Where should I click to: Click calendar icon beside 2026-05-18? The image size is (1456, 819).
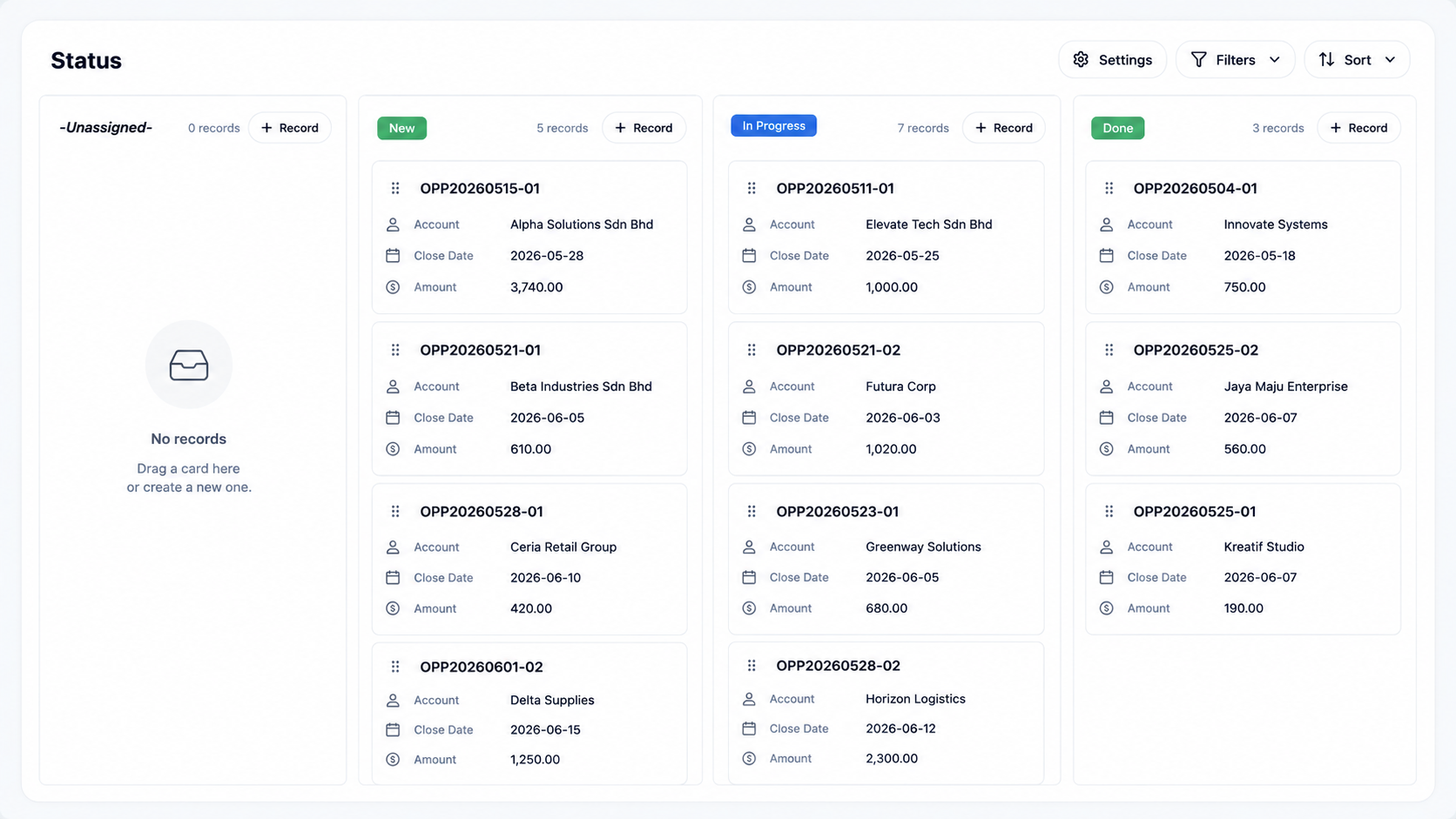tap(1106, 256)
